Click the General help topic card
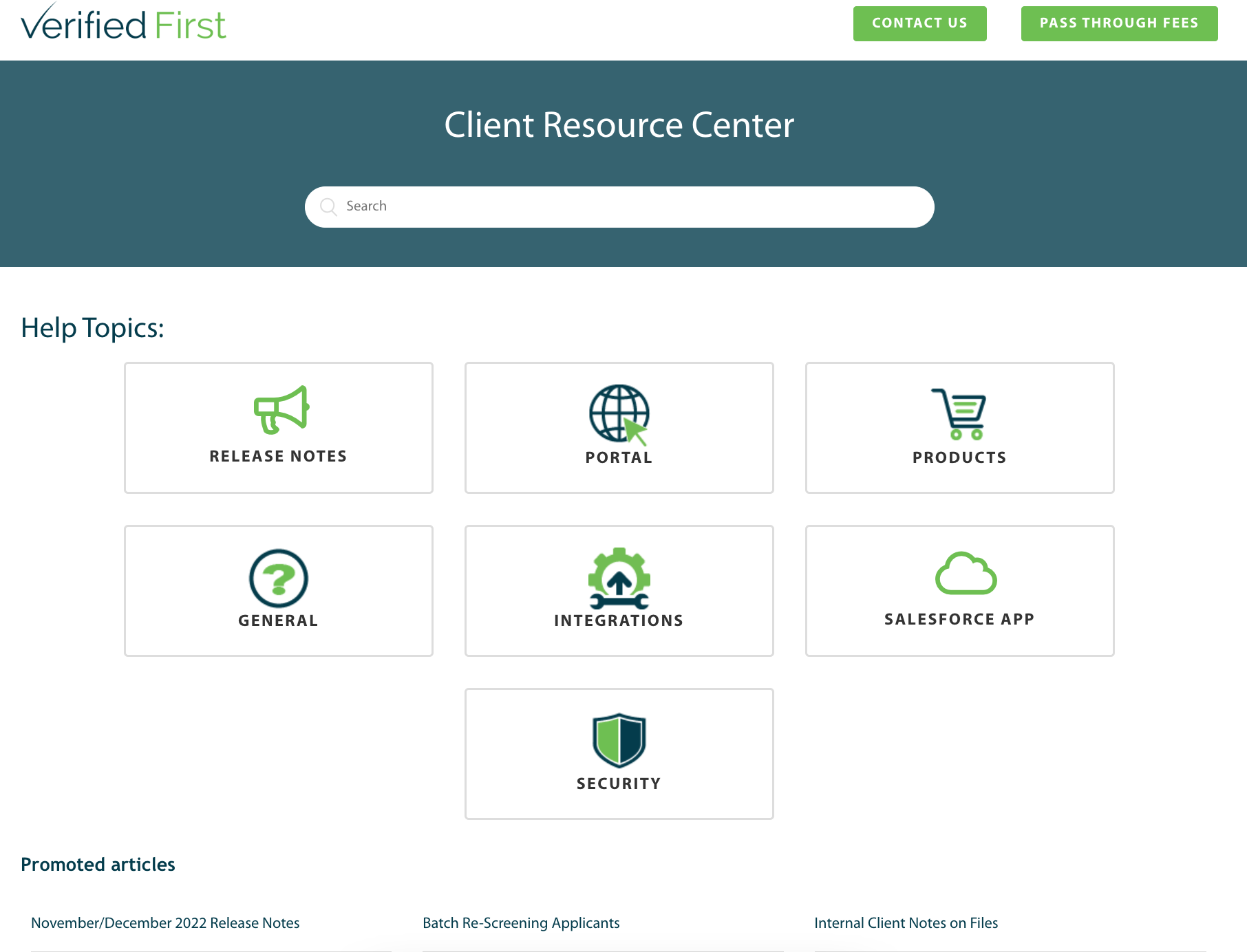This screenshot has width=1247, height=952. (x=278, y=590)
